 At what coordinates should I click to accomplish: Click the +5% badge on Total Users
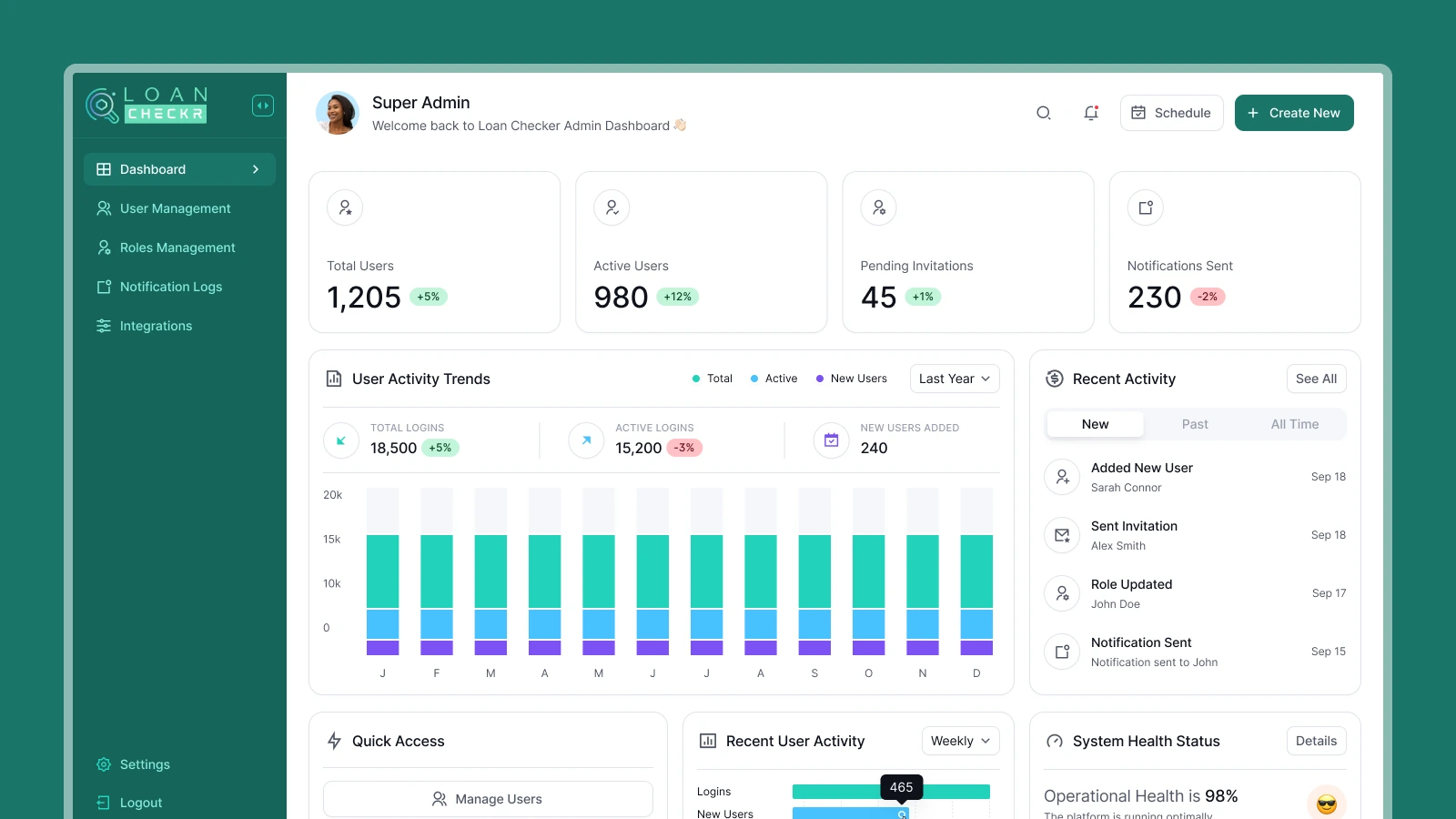tap(429, 297)
